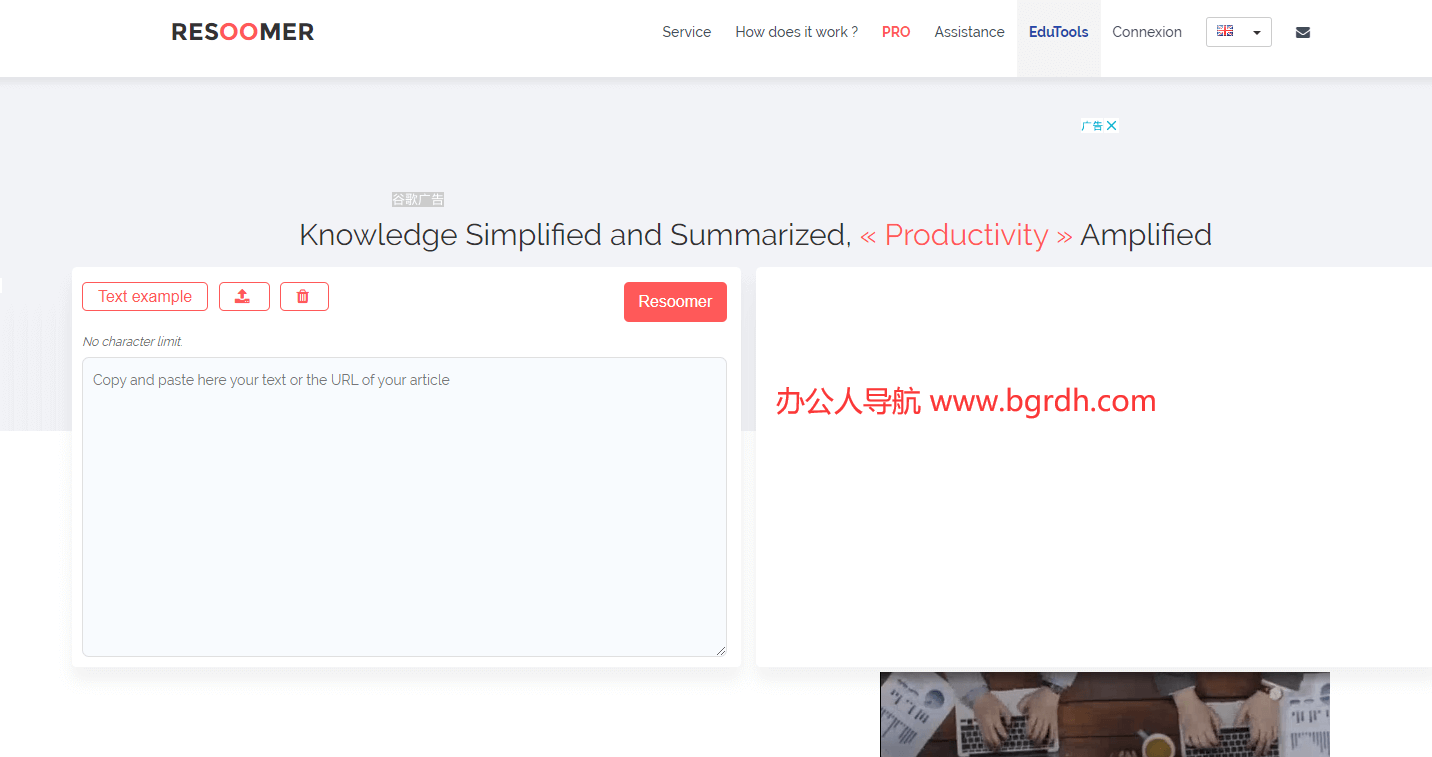Open the How does it work ? page
The width and height of the screenshot is (1432, 757).
[x=796, y=32]
